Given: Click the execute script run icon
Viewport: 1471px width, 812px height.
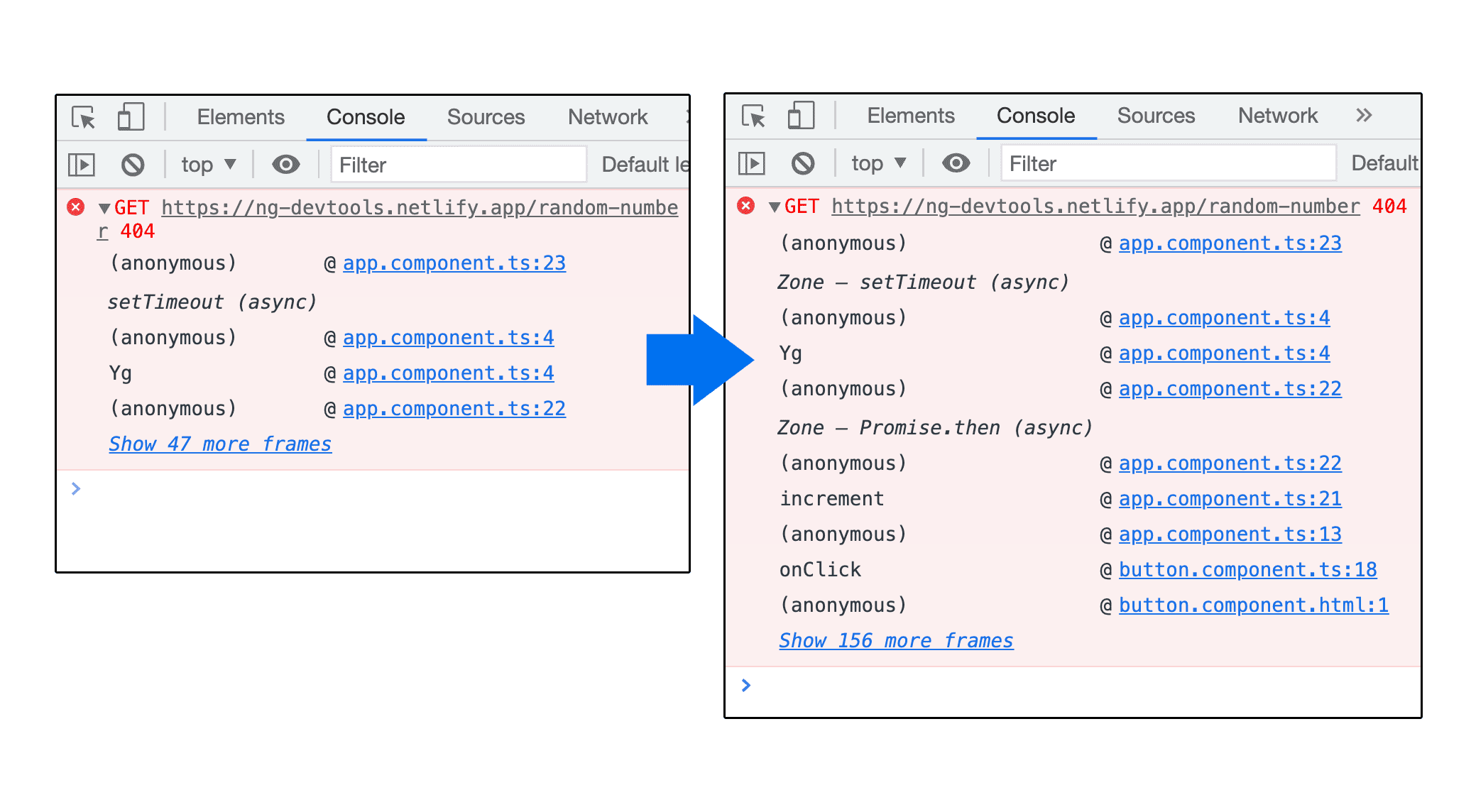Looking at the screenshot, I should tap(84, 163).
